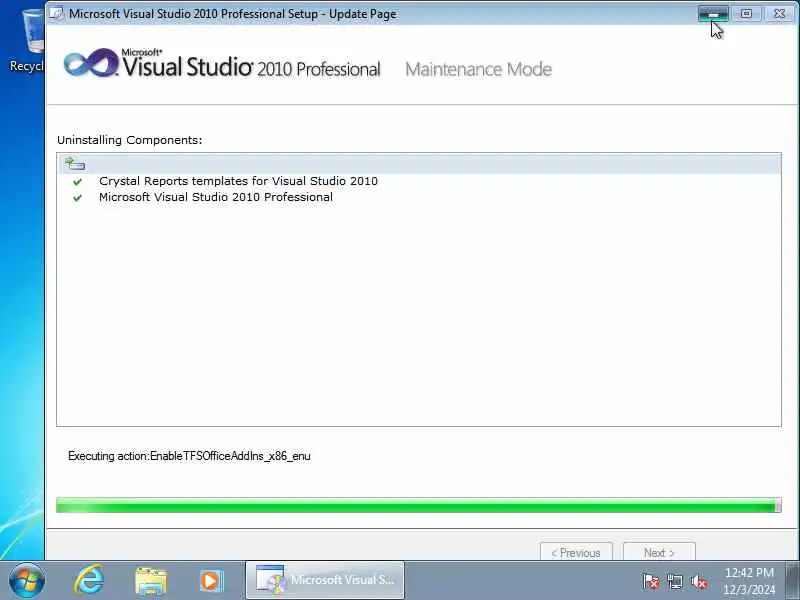Click the component list header icon
The width and height of the screenshot is (800, 600).
pos(75,163)
